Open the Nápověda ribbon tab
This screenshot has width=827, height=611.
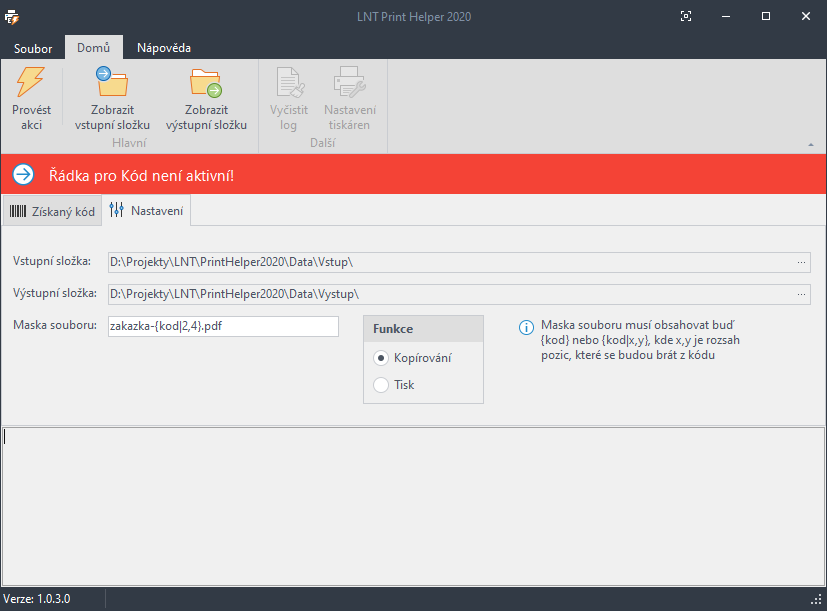click(x=164, y=48)
